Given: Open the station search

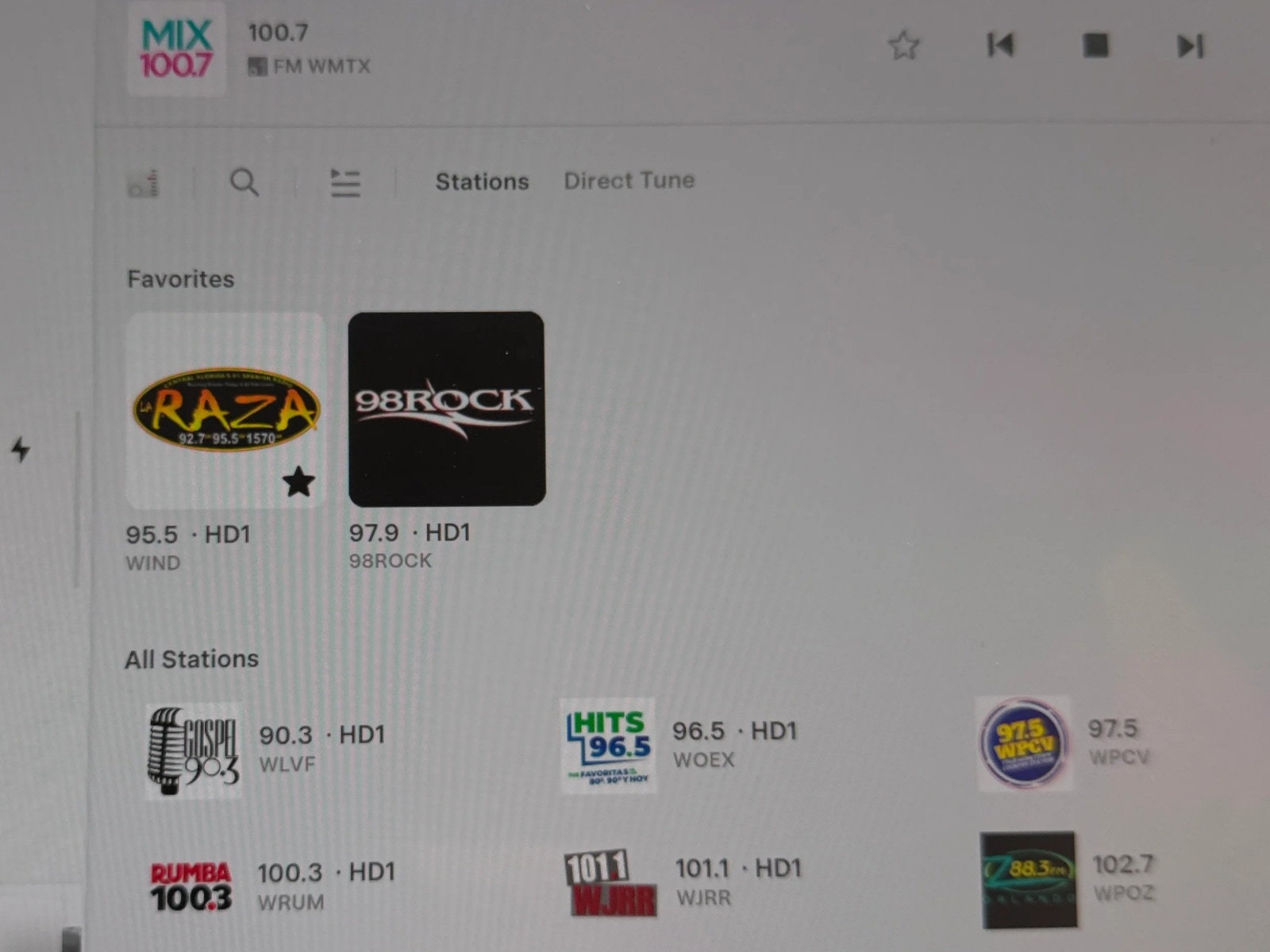Looking at the screenshot, I should coord(244,182).
